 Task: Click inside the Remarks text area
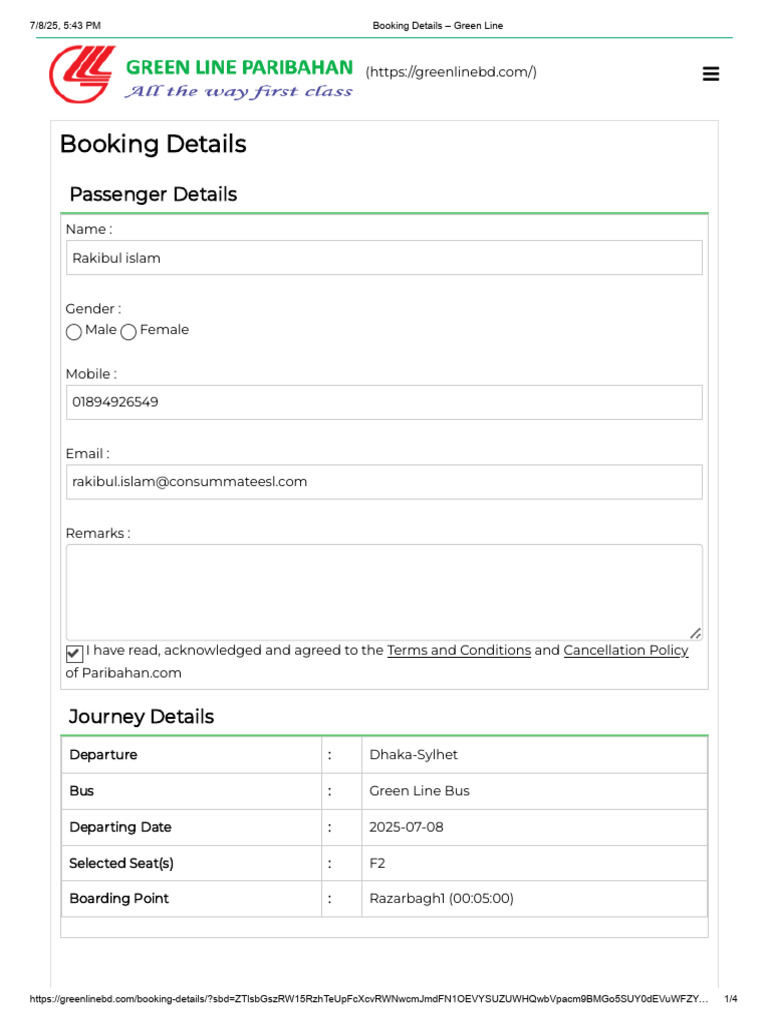tap(384, 590)
